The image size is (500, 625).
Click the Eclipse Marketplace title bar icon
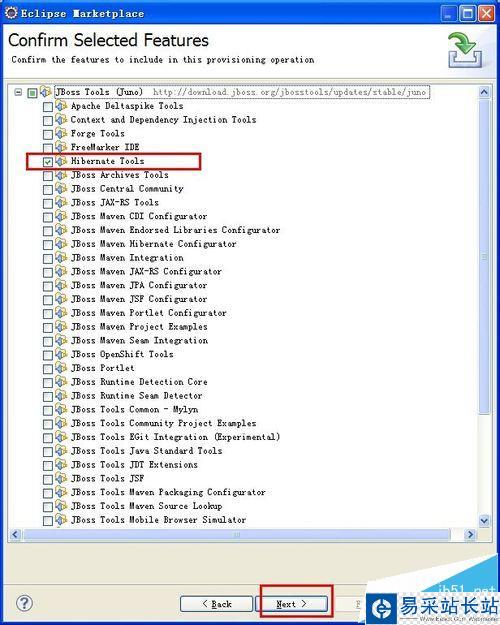(11, 13)
